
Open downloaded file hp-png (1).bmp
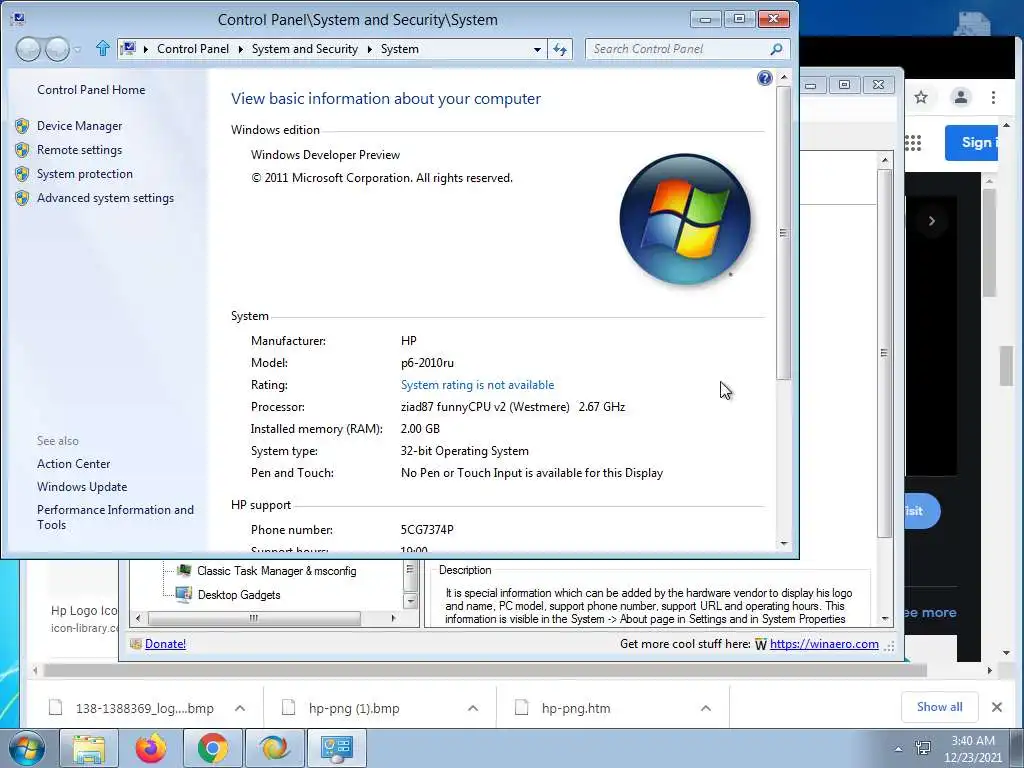(x=353, y=708)
